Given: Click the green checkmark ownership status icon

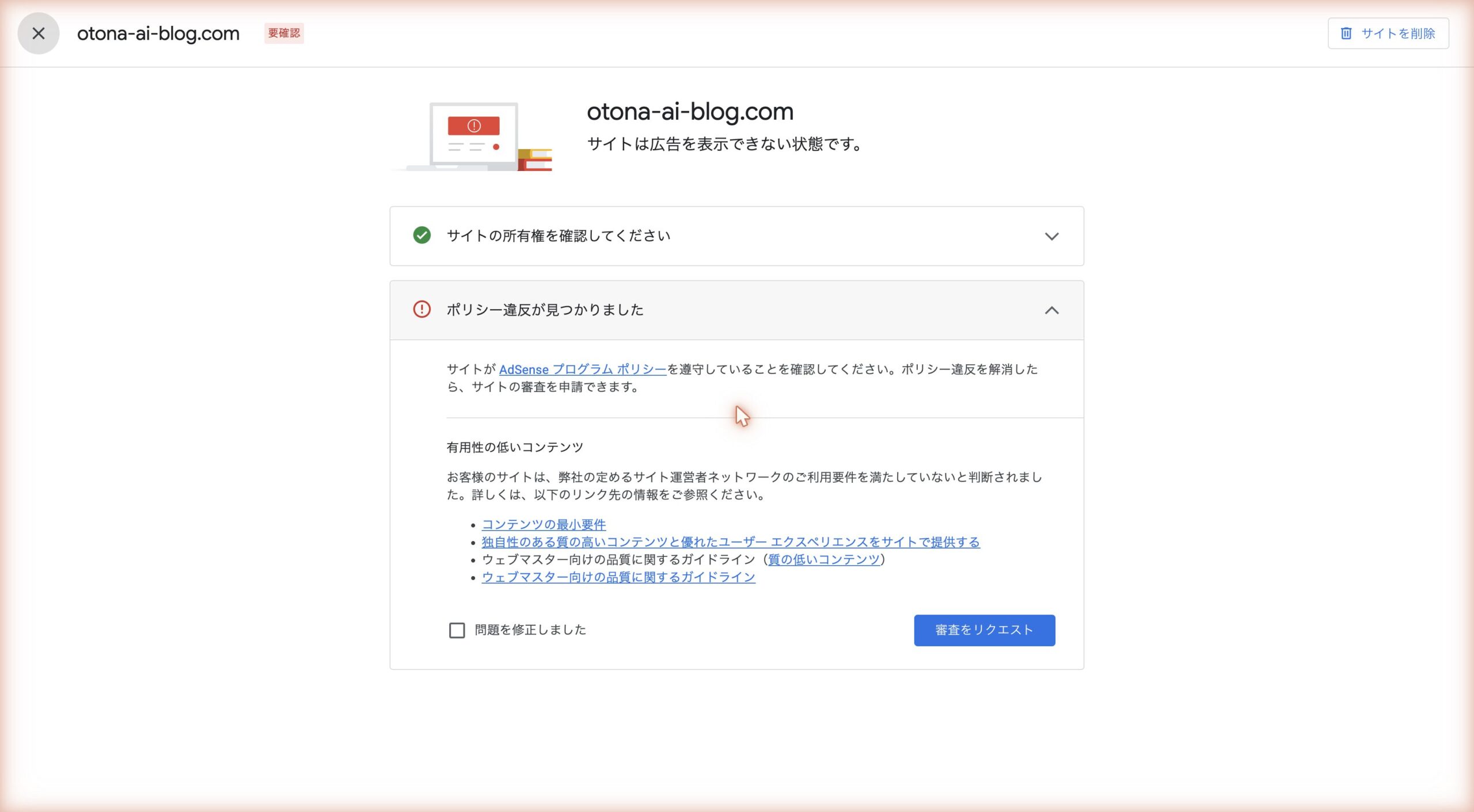Looking at the screenshot, I should 422,235.
